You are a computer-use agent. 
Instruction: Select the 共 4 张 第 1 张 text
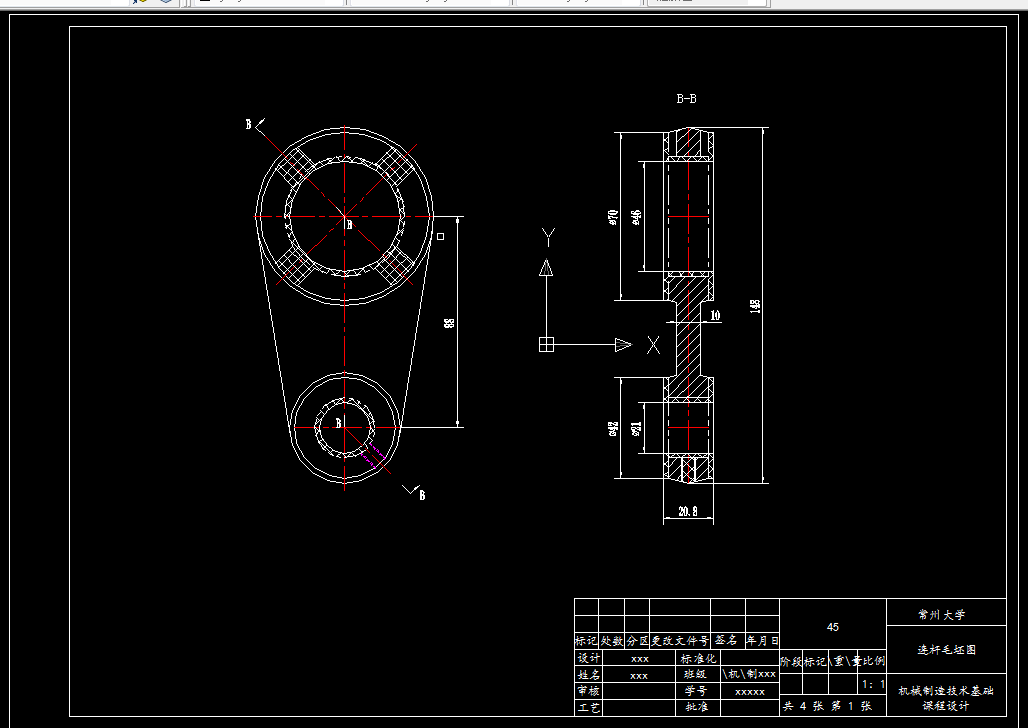click(x=827, y=706)
